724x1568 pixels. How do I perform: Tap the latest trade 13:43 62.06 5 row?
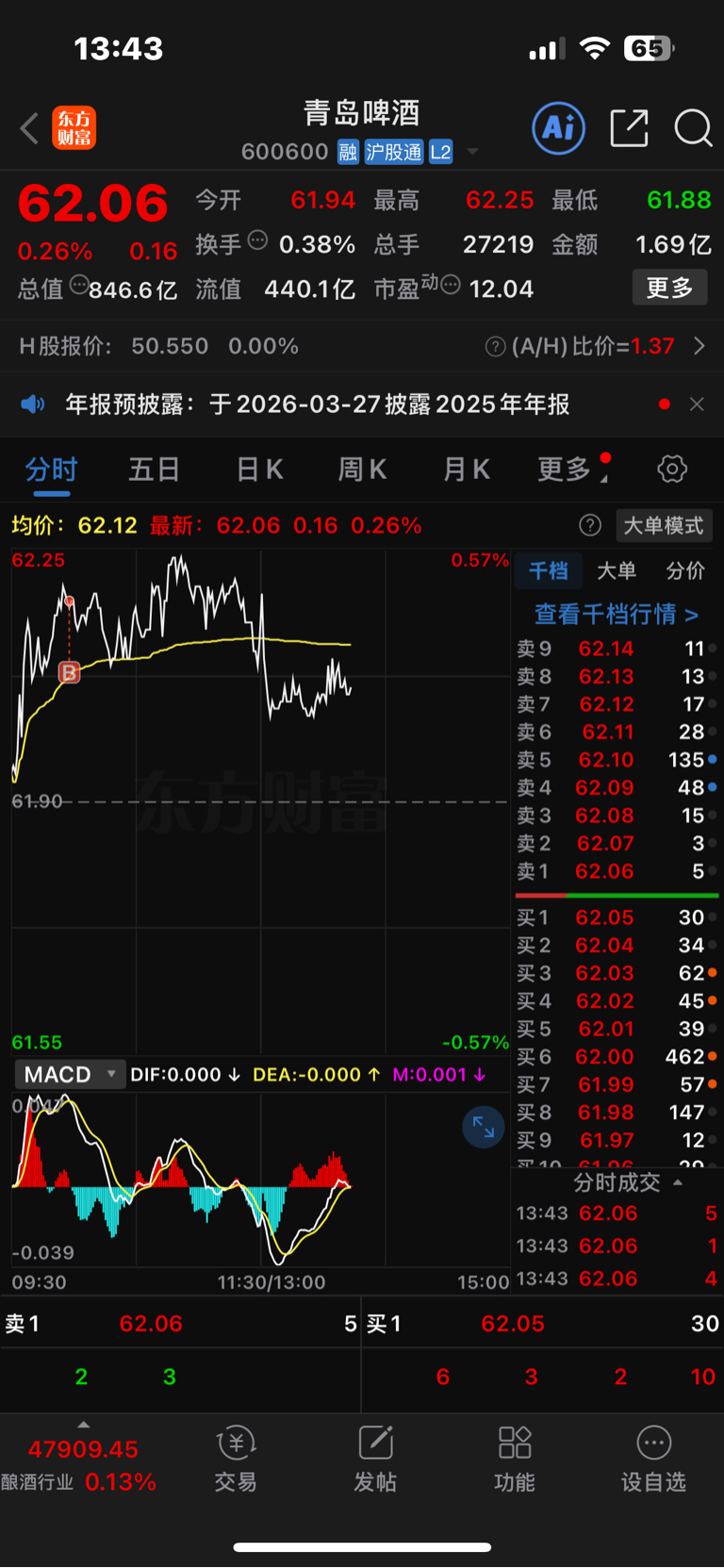pos(617,1213)
